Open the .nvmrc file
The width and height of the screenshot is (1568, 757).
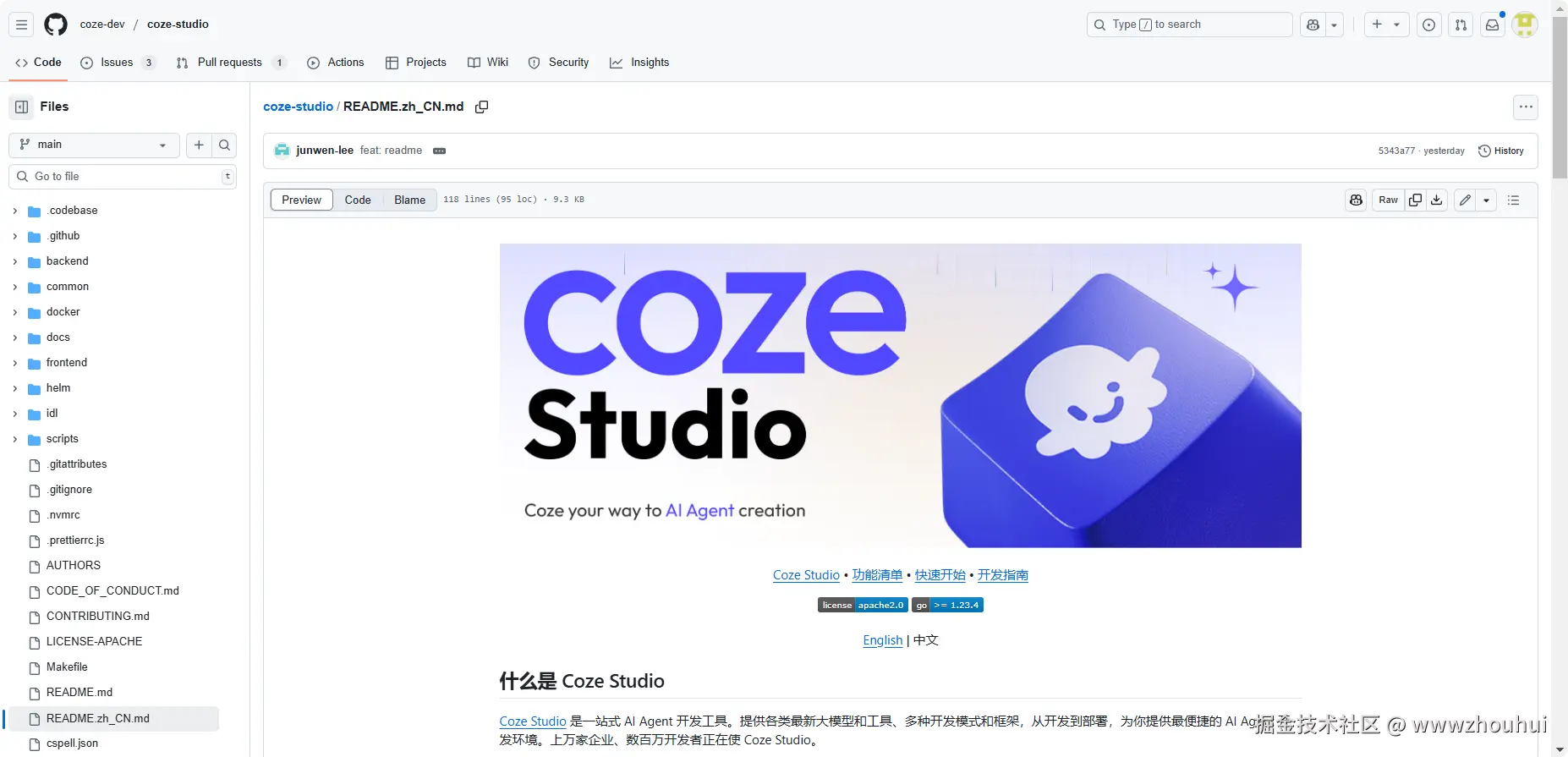63,515
